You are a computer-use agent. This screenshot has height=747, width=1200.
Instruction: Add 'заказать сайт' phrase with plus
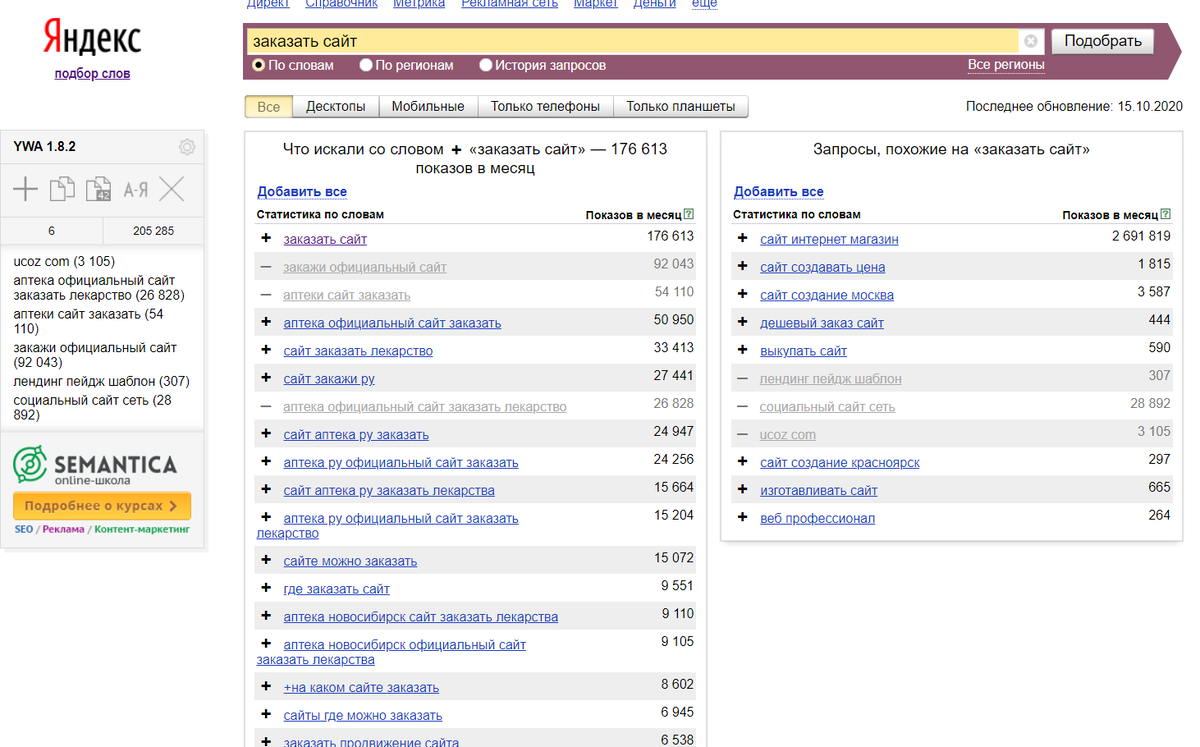[266, 239]
